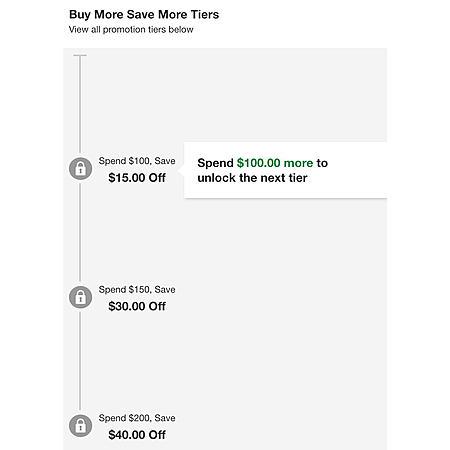Screen dimensions: 450x450
Task: Click the lock icon for $40.00 Off tier
Action: [x=80, y=426]
